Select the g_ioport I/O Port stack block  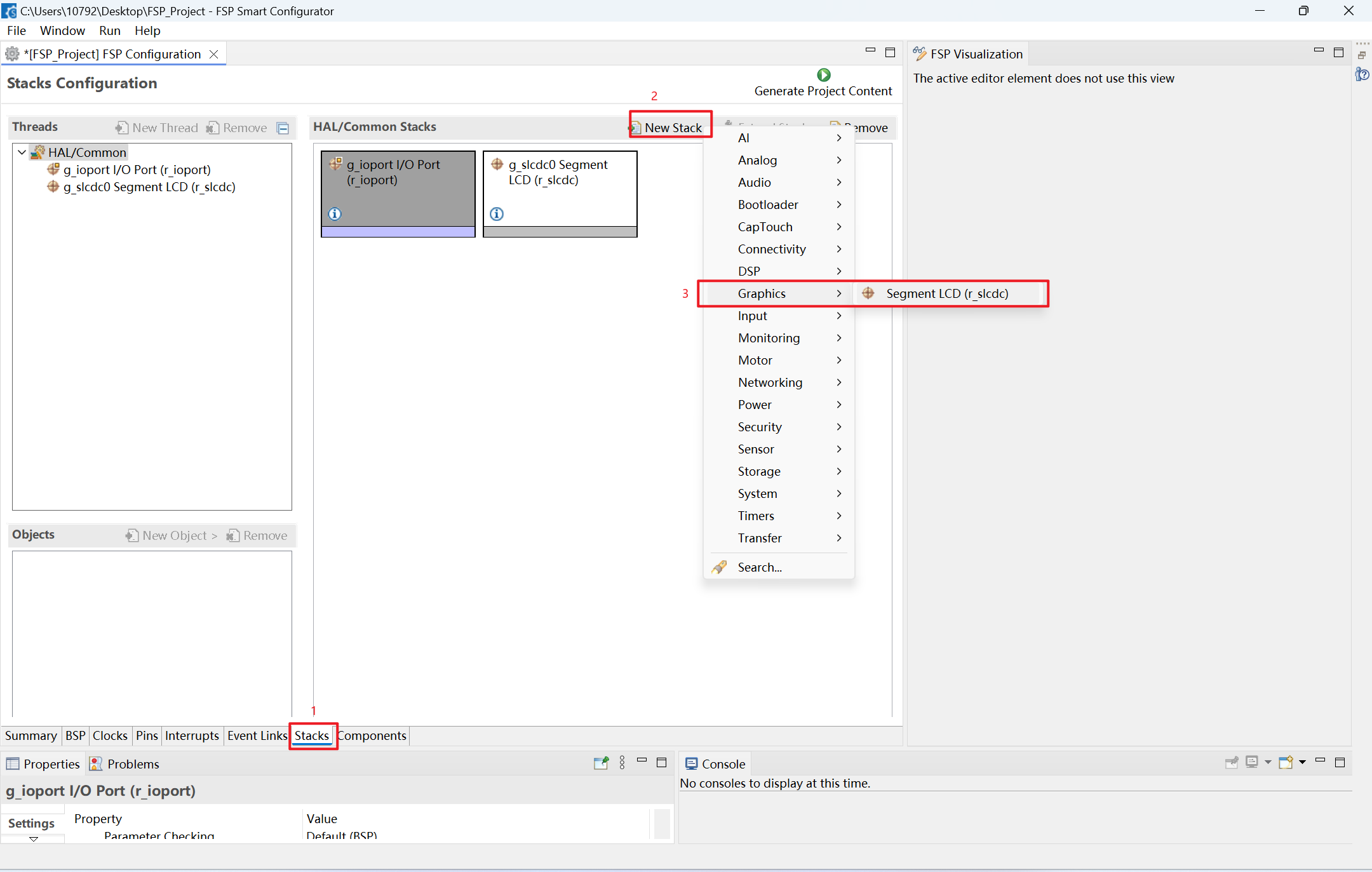398,194
